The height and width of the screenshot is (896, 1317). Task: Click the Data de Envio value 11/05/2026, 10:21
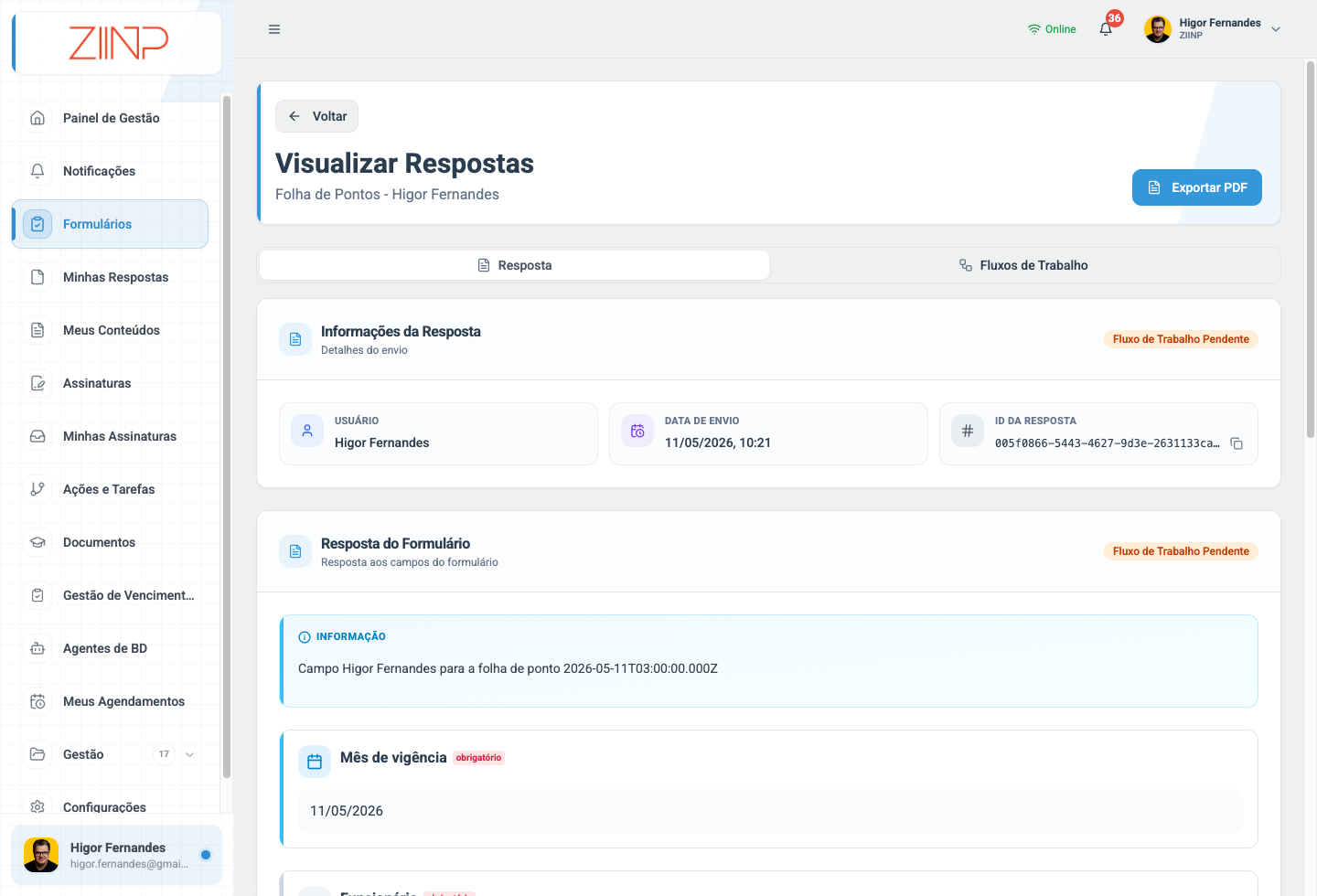(x=718, y=443)
